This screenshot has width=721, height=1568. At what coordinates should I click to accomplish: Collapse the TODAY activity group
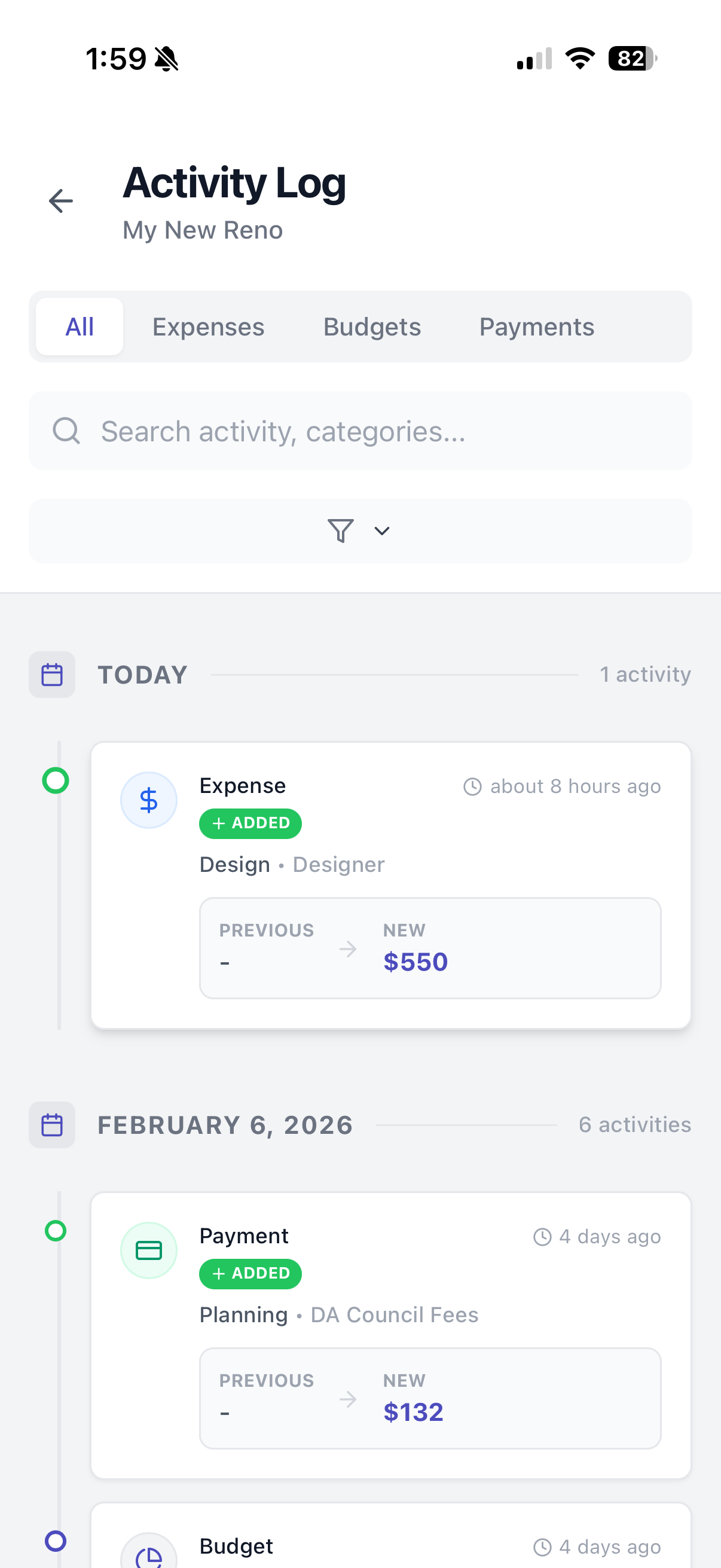(142, 674)
